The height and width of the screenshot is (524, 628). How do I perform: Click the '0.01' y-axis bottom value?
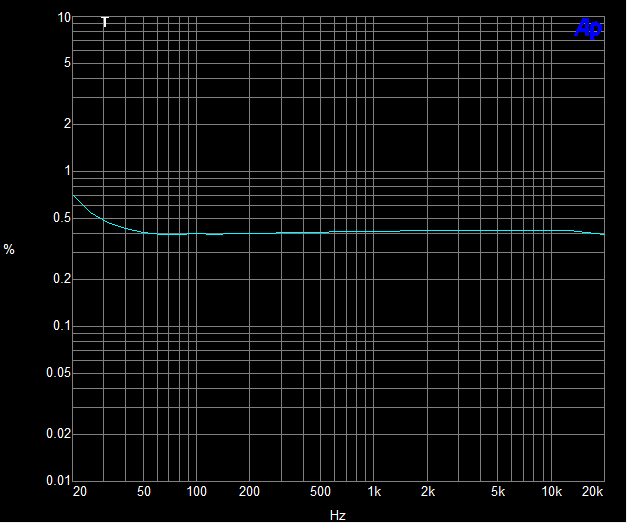(x=58, y=480)
